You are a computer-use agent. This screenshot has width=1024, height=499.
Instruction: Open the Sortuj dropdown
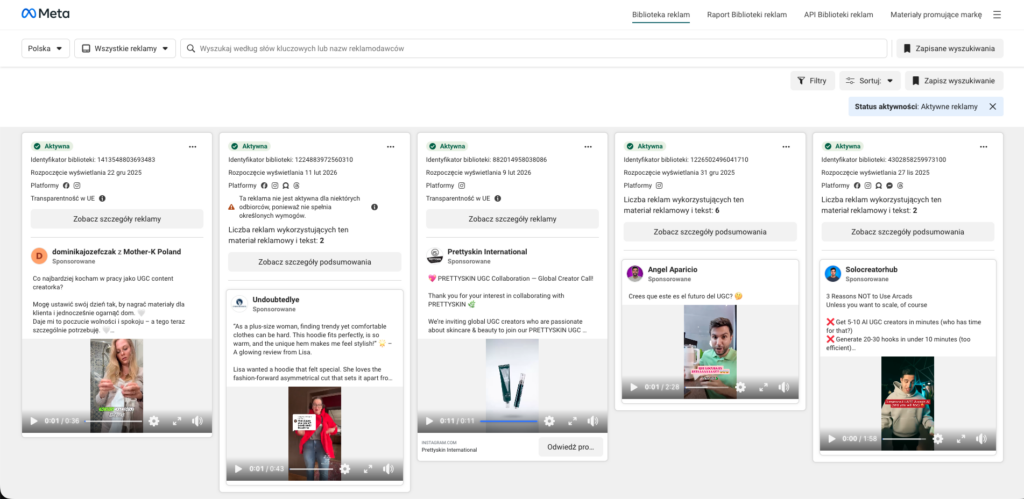point(869,81)
